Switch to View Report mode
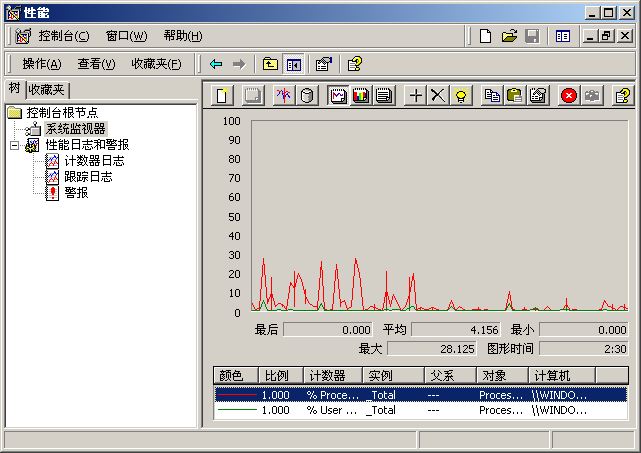Screen dimensions: 641x453 point(383,95)
